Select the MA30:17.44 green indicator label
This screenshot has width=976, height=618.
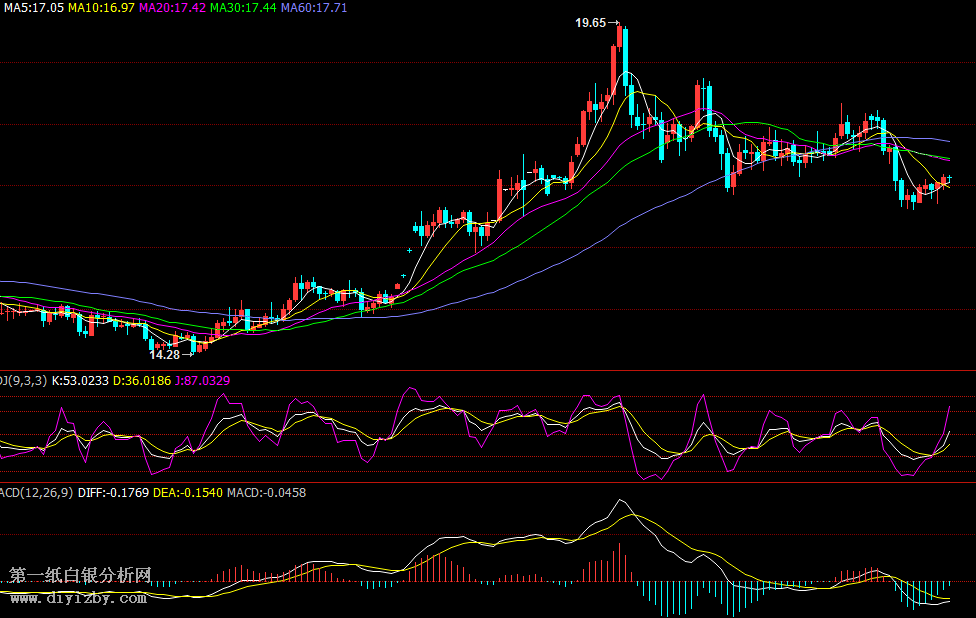[x=243, y=7]
